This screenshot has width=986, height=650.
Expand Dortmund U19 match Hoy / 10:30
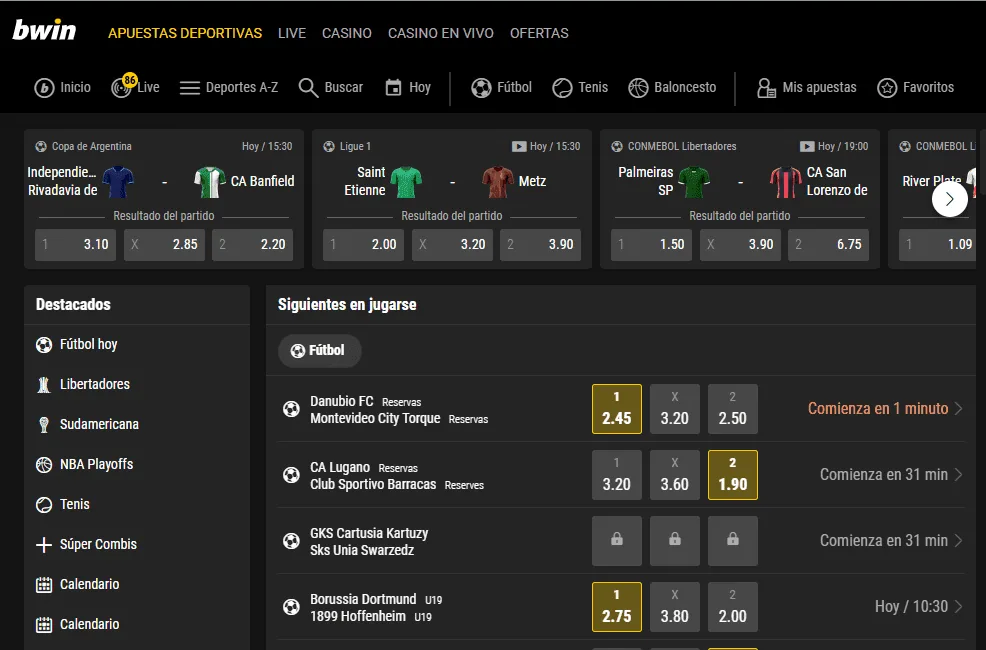pyautogui.click(x=919, y=607)
